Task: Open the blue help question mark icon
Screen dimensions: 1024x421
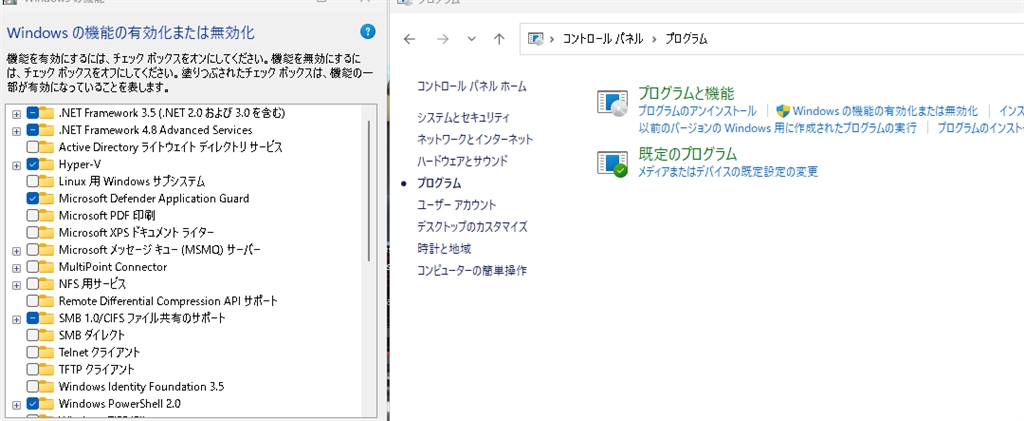Action: point(368,31)
